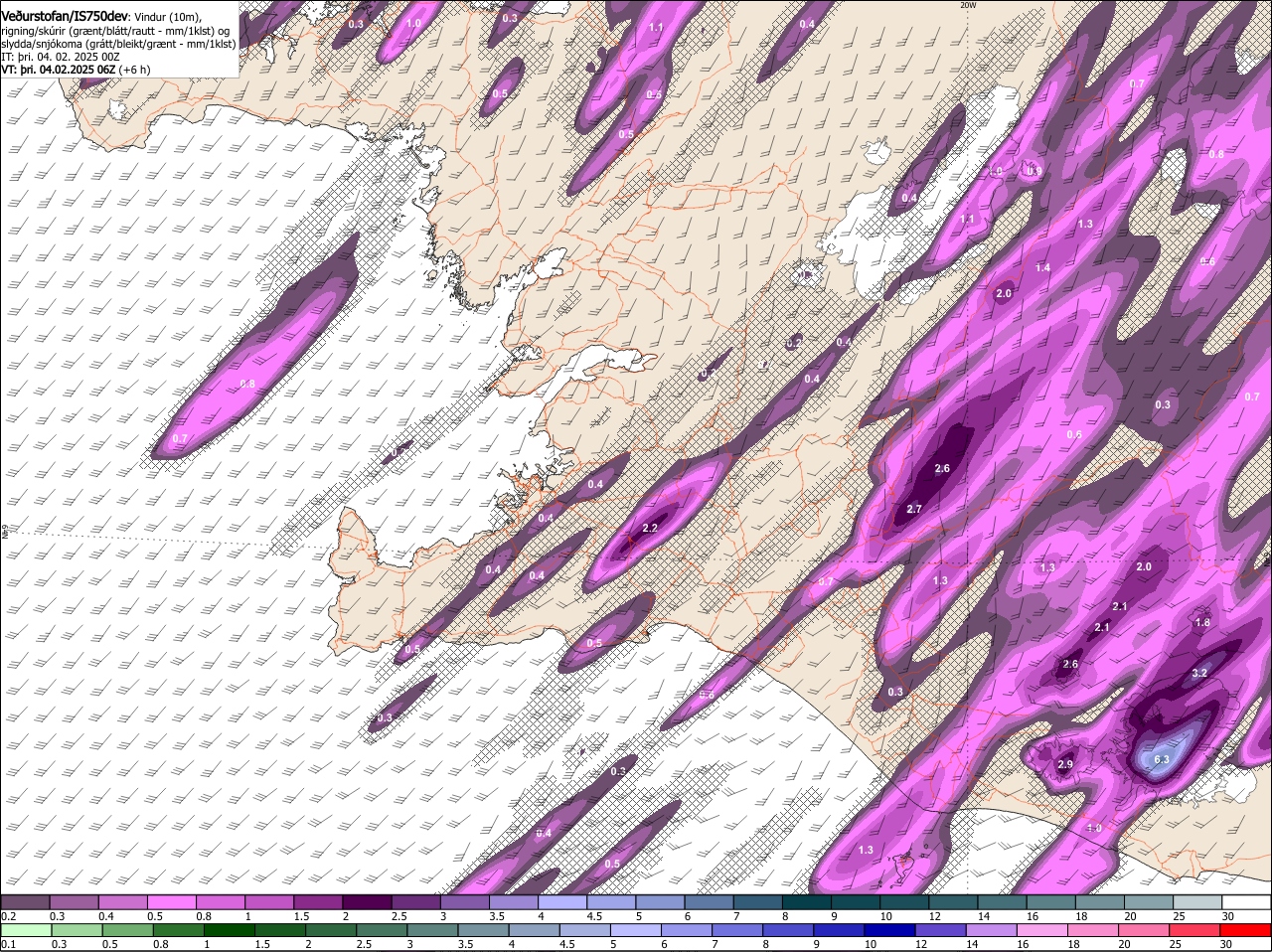Select the pale green lower swatch starting at 0.1
The width and height of the screenshot is (1272, 952).
pos(25,929)
